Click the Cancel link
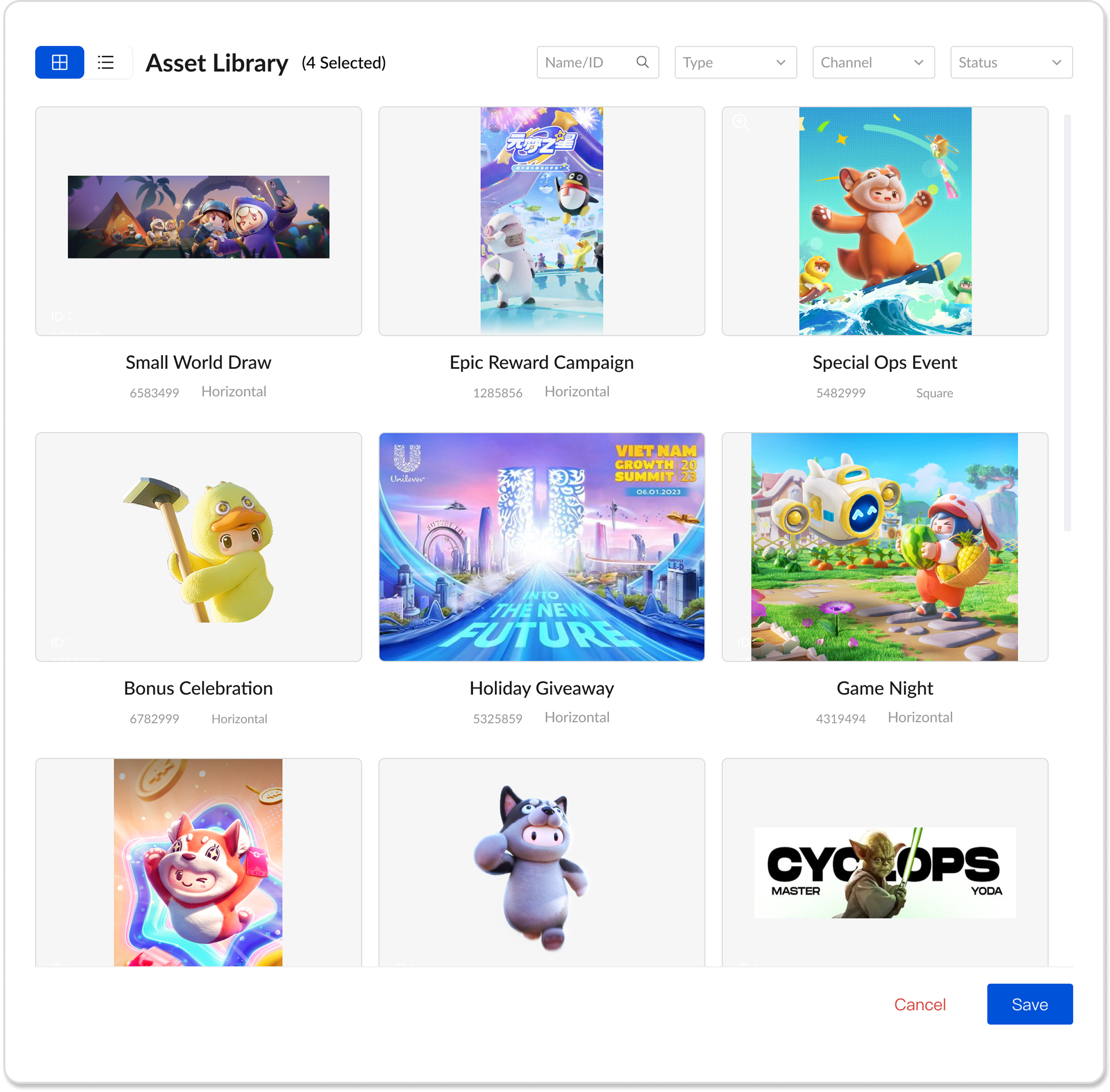 pos(919,1004)
